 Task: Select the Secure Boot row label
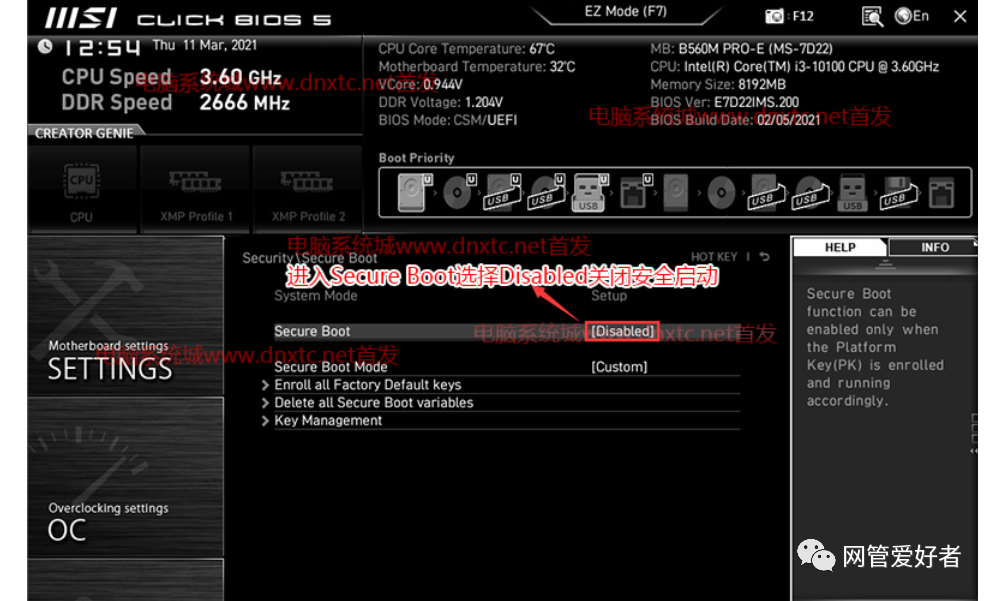pyautogui.click(x=312, y=331)
